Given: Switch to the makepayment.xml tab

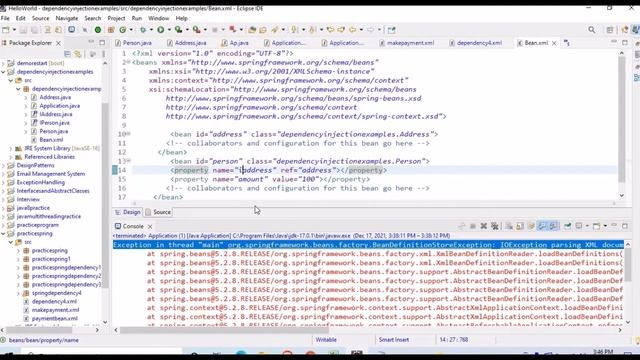Looking at the screenshot, I should [x=407, y=43].
